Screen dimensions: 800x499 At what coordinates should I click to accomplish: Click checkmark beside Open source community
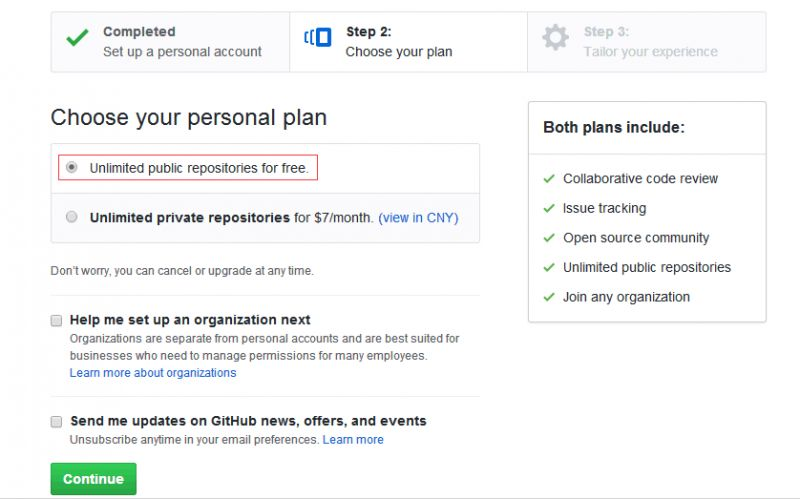(x=549, y=238)
